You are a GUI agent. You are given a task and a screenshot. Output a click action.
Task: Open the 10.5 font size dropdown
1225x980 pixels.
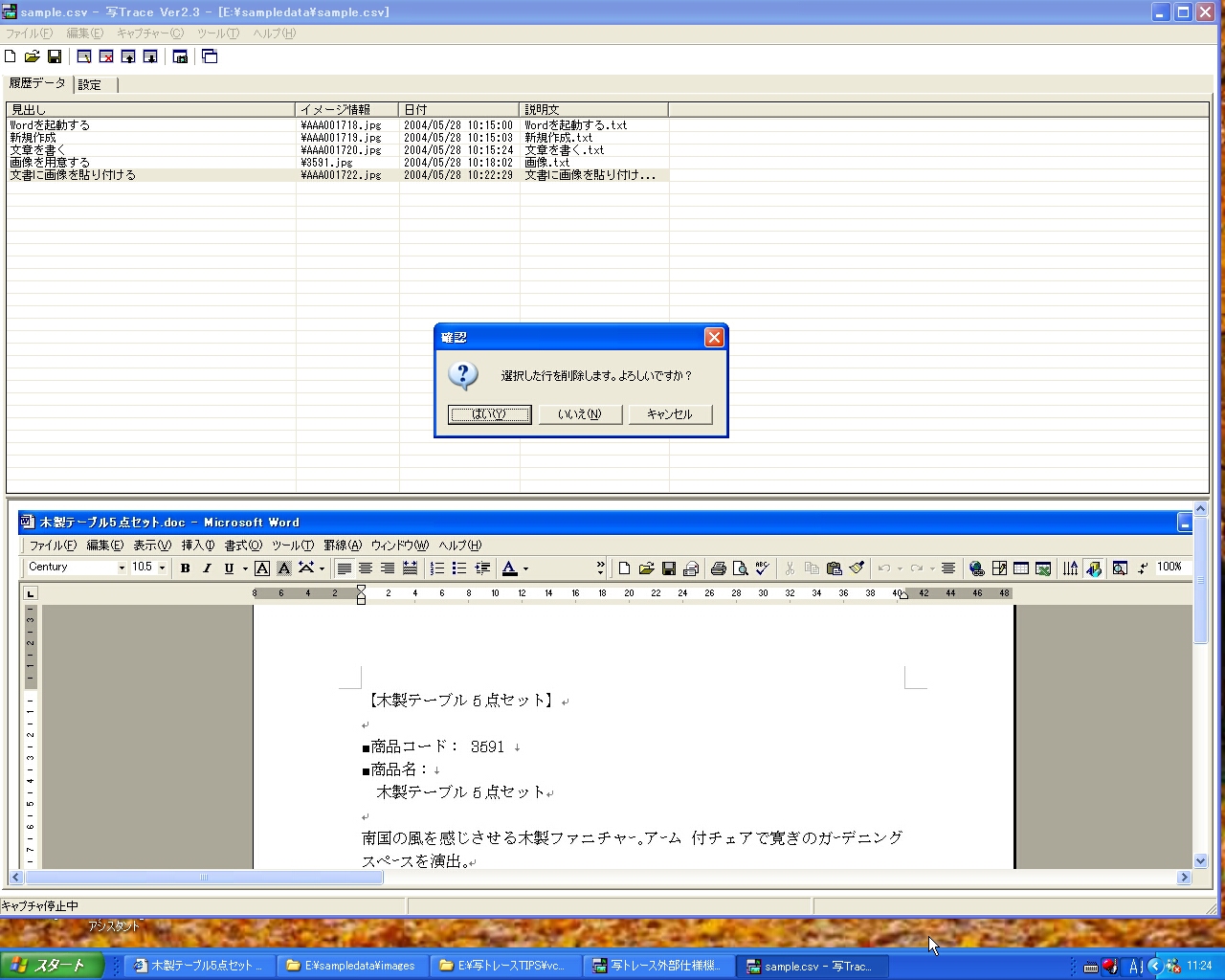pos(162,568)
